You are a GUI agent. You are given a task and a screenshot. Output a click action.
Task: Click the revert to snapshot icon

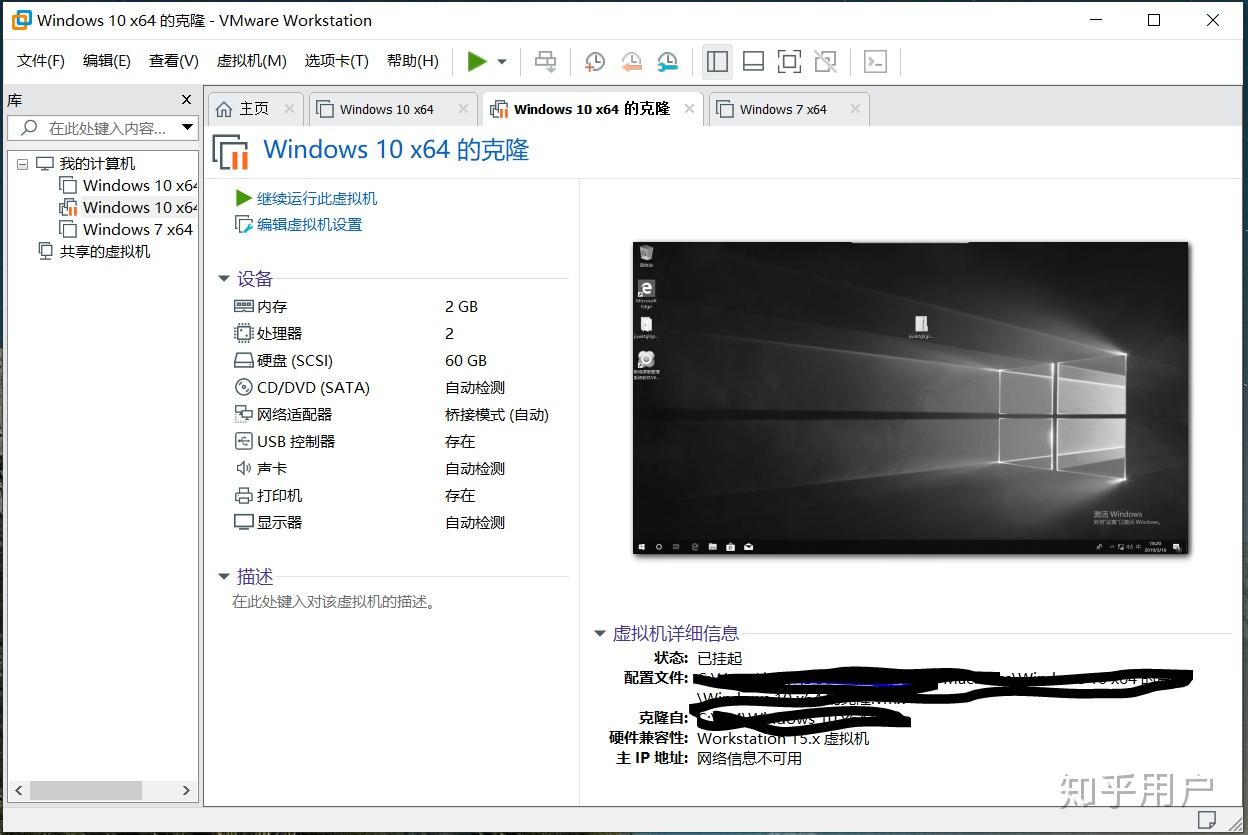point(631,62)
